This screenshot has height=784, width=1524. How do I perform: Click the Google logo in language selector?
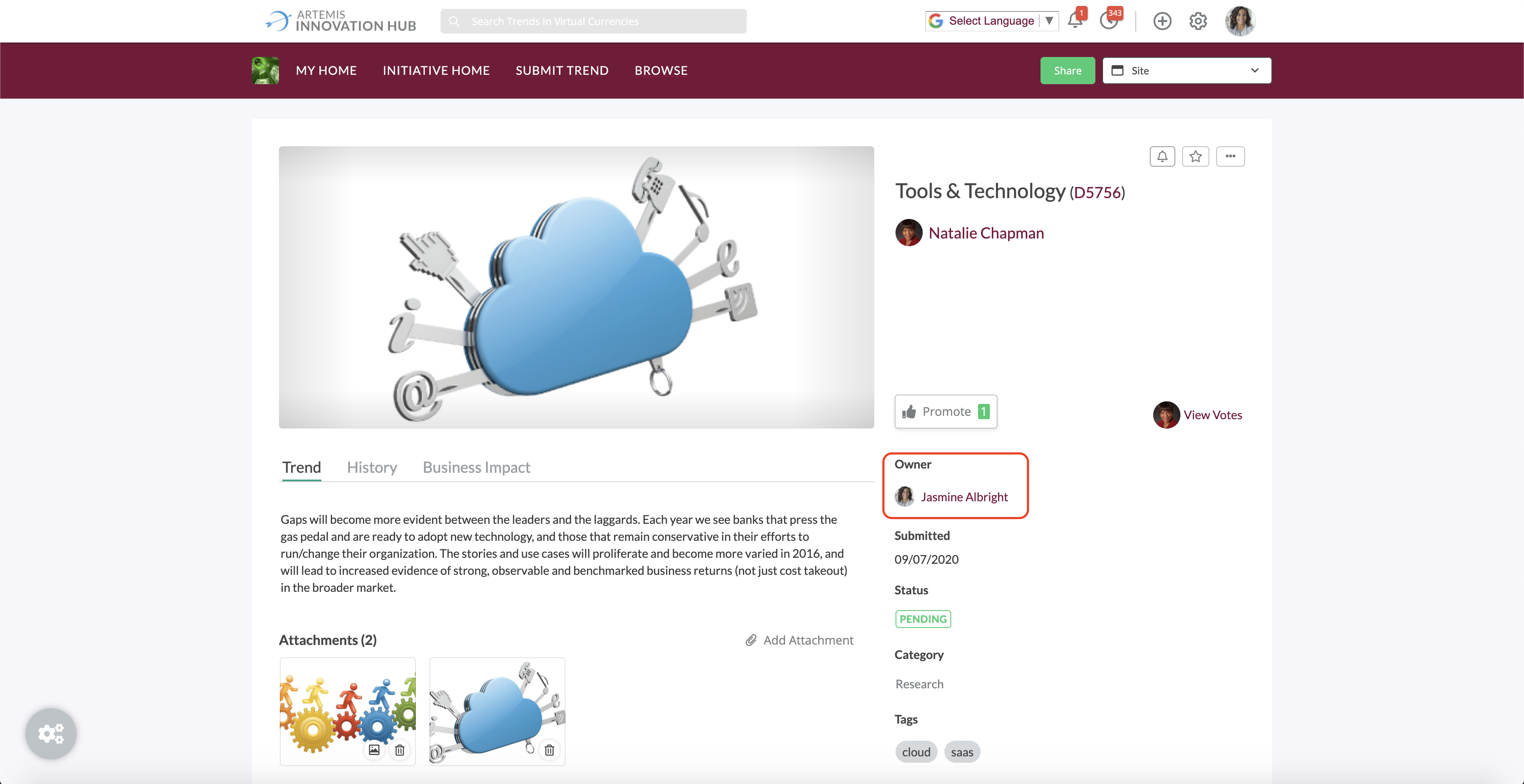click(x=936, y=21)
